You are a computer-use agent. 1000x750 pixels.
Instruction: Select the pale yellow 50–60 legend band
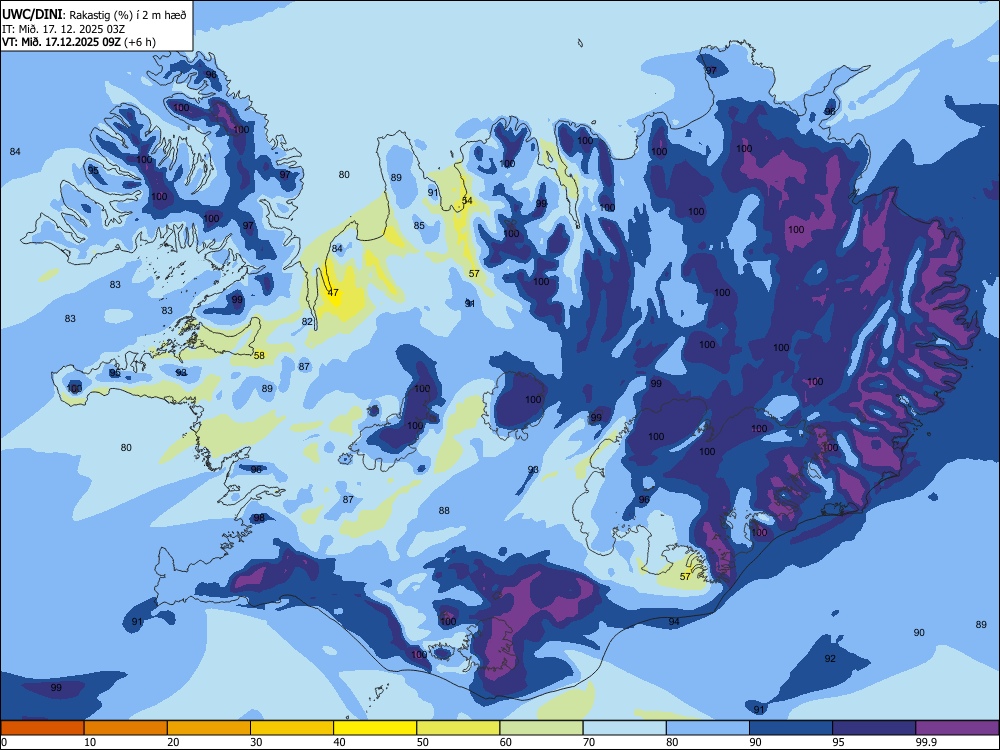[458, 728]
